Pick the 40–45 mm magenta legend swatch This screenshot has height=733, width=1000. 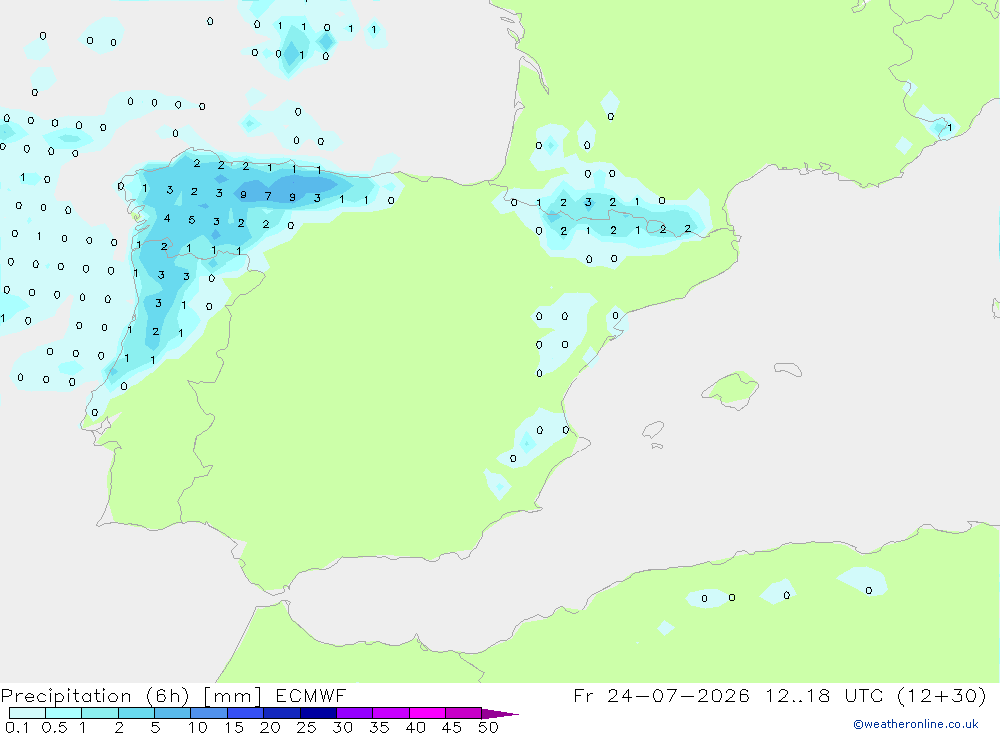[427, 713]
